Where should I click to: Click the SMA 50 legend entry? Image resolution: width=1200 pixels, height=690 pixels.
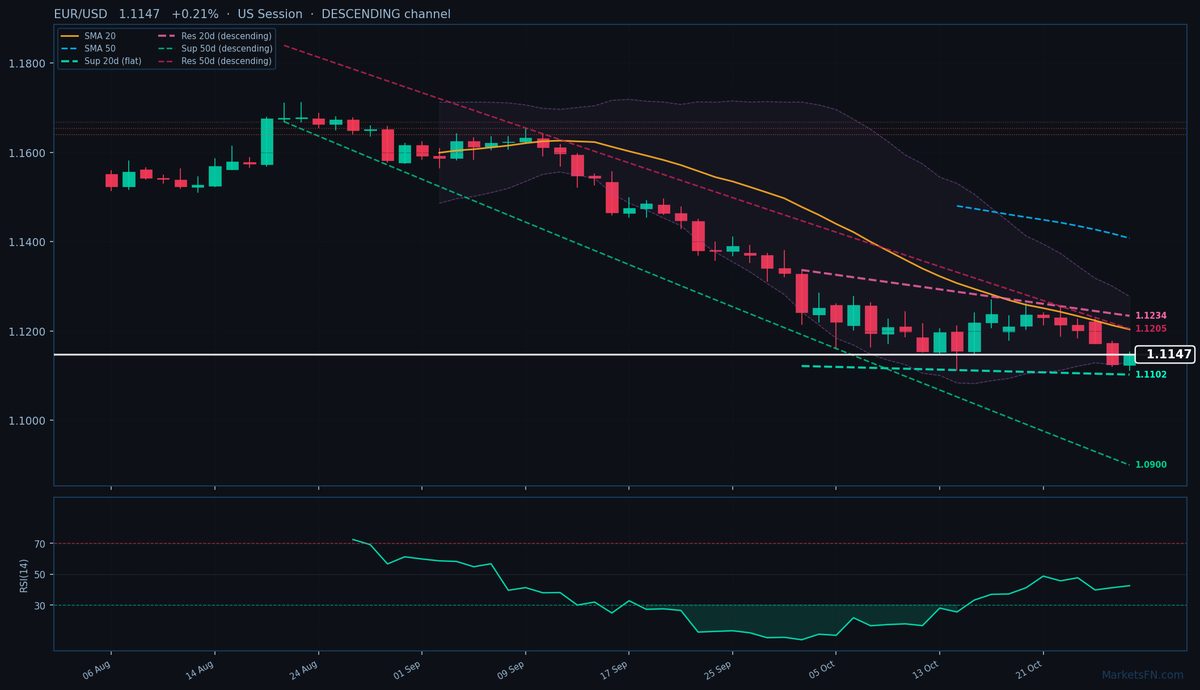pos(88,48)
